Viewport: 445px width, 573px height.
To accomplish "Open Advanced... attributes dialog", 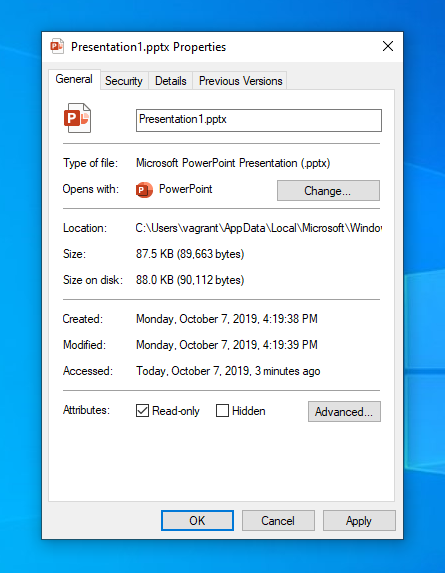I will (344, 411).
